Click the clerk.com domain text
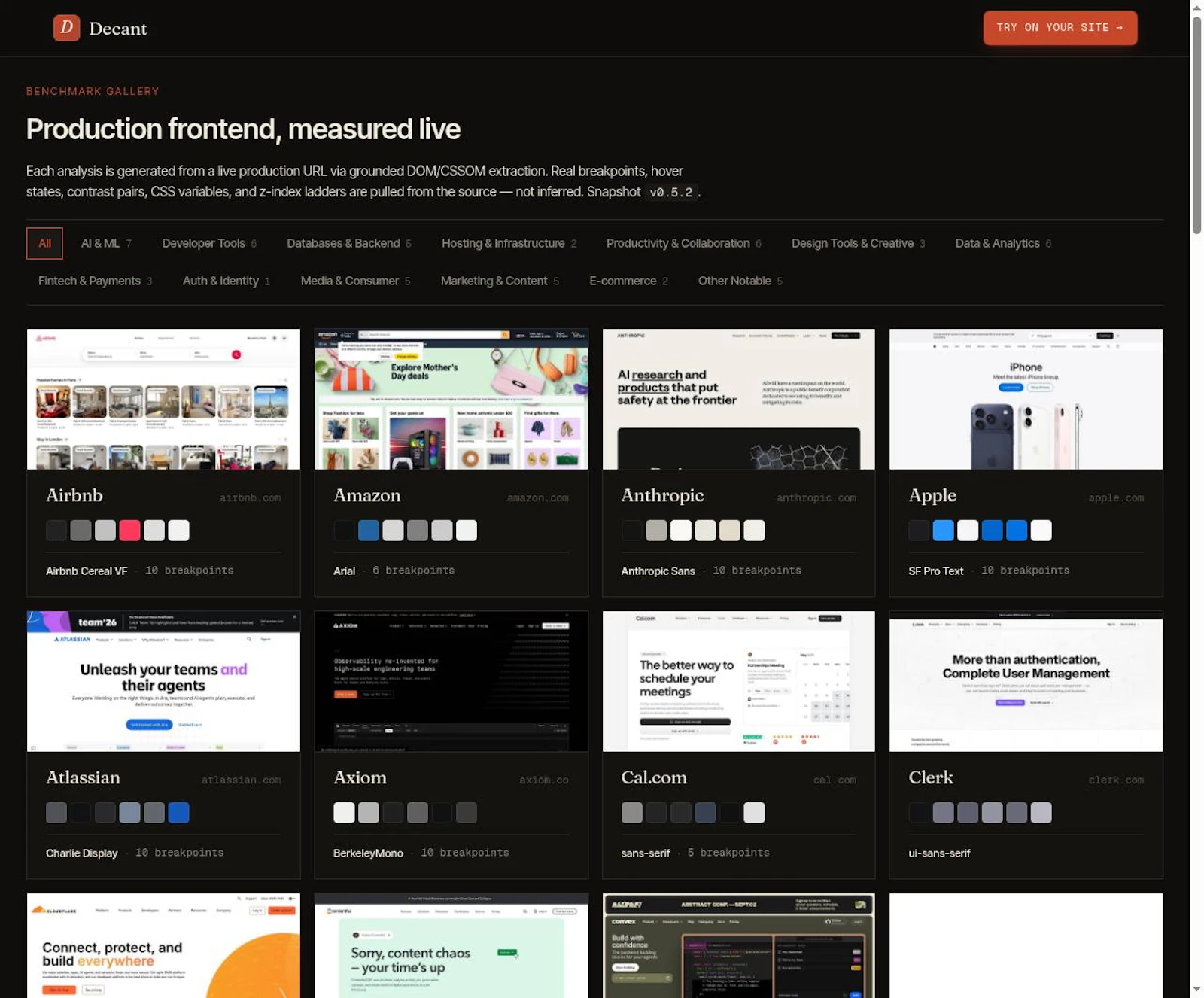The image size is (1204, 998). pos(1116,780)
